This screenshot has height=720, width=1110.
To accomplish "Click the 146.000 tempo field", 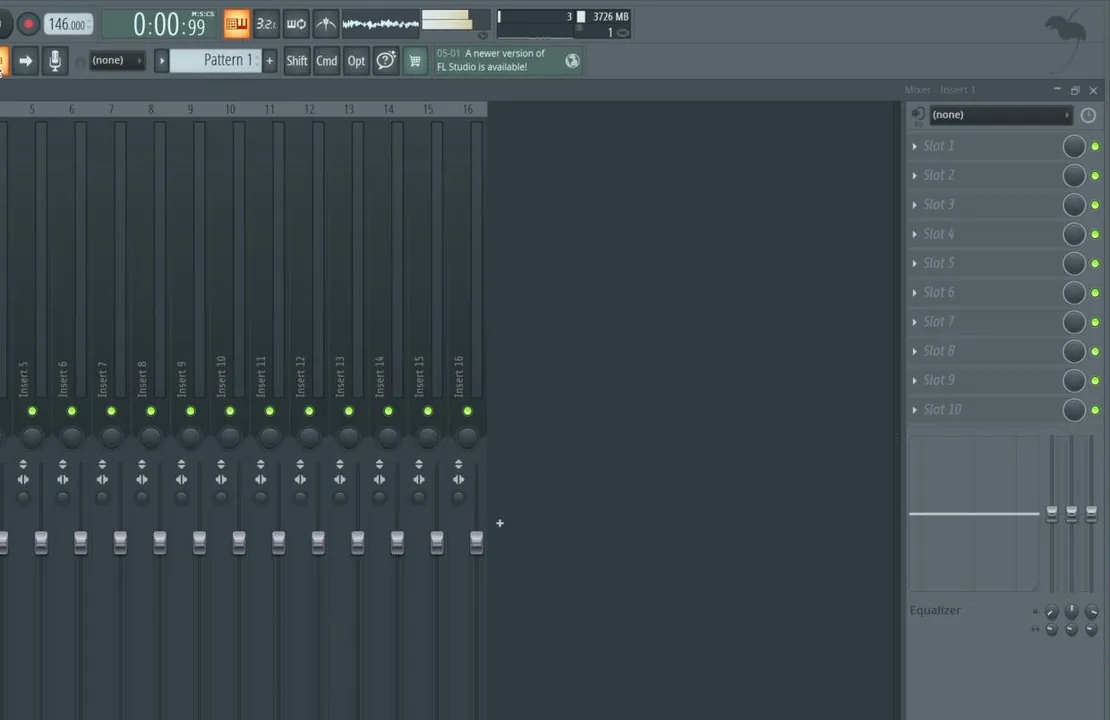I will point(69,24).
